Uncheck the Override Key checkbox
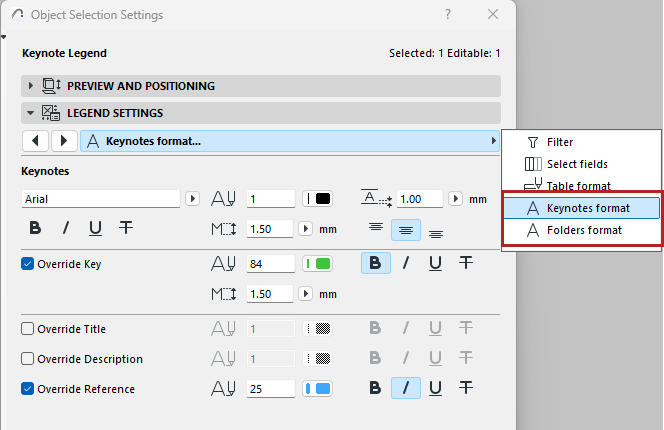Image resolution: width=664 pixels, height=430 pixels. tap(28, 265)
